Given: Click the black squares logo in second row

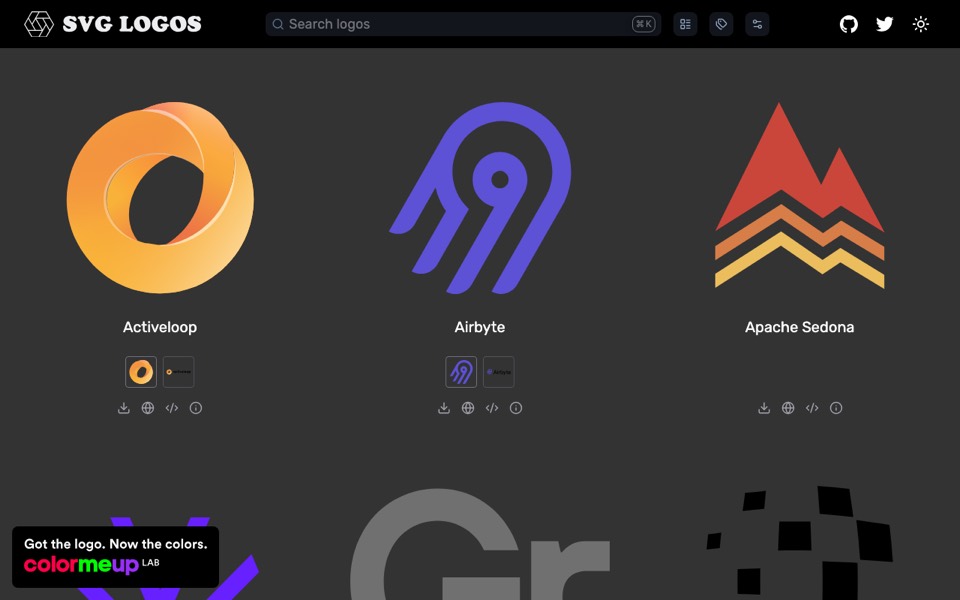Looking at the screenshot, I should [800, 542].
